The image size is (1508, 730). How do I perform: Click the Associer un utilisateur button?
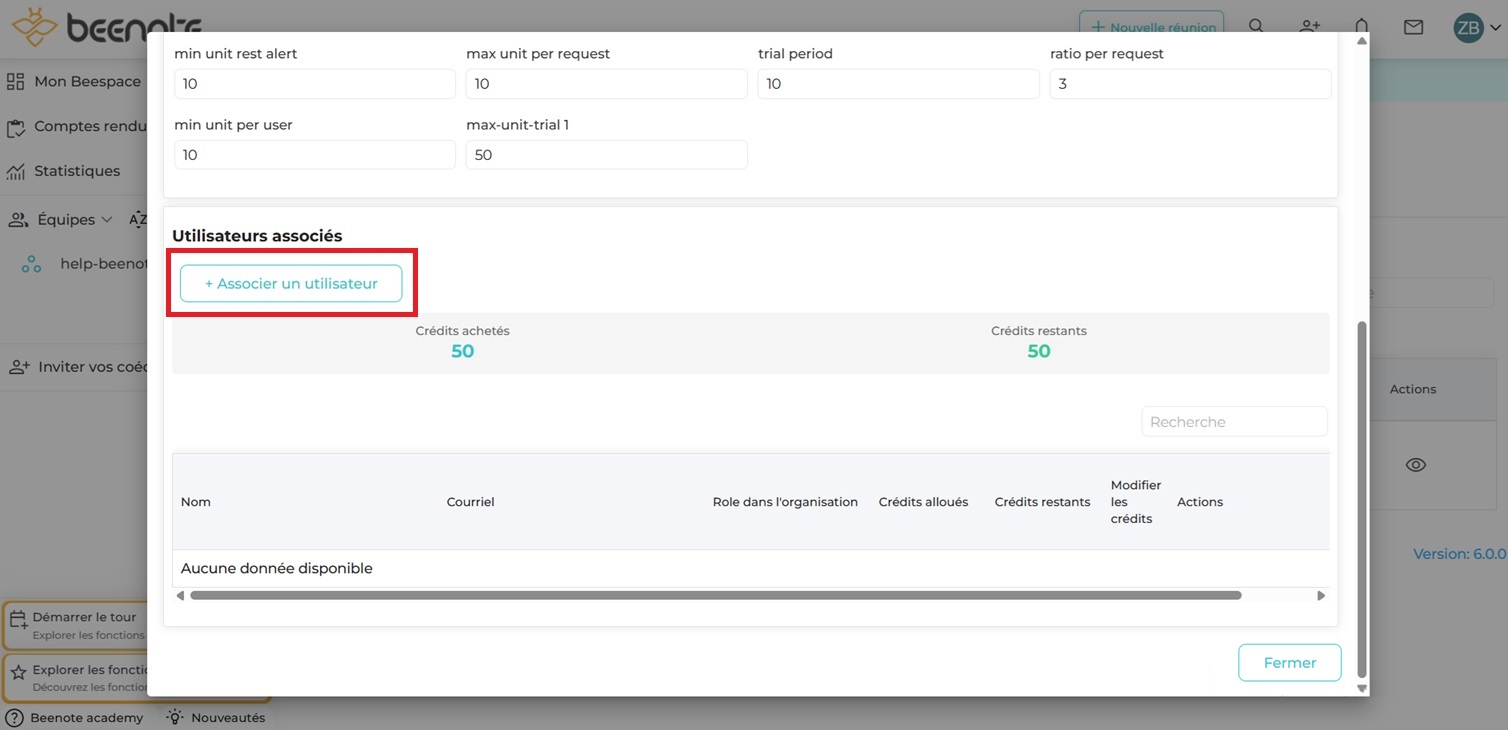[x=291, y=284]
